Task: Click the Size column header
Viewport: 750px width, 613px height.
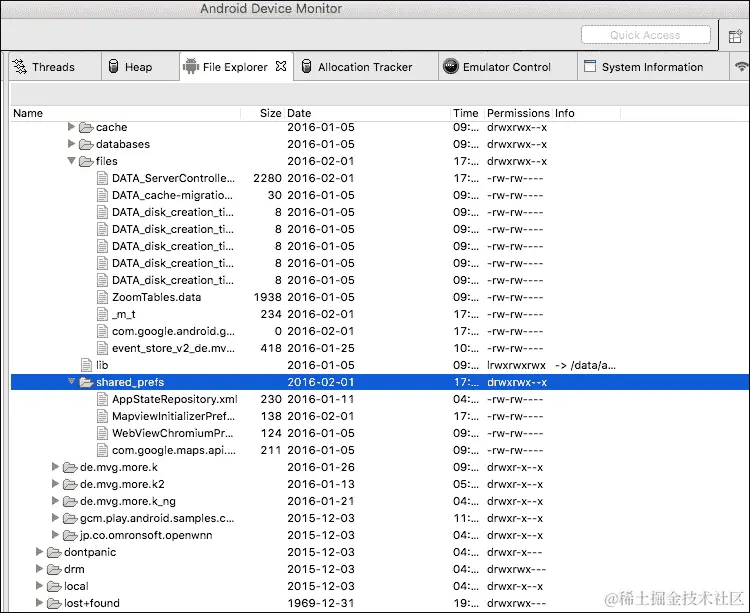Action: (263, 113)
